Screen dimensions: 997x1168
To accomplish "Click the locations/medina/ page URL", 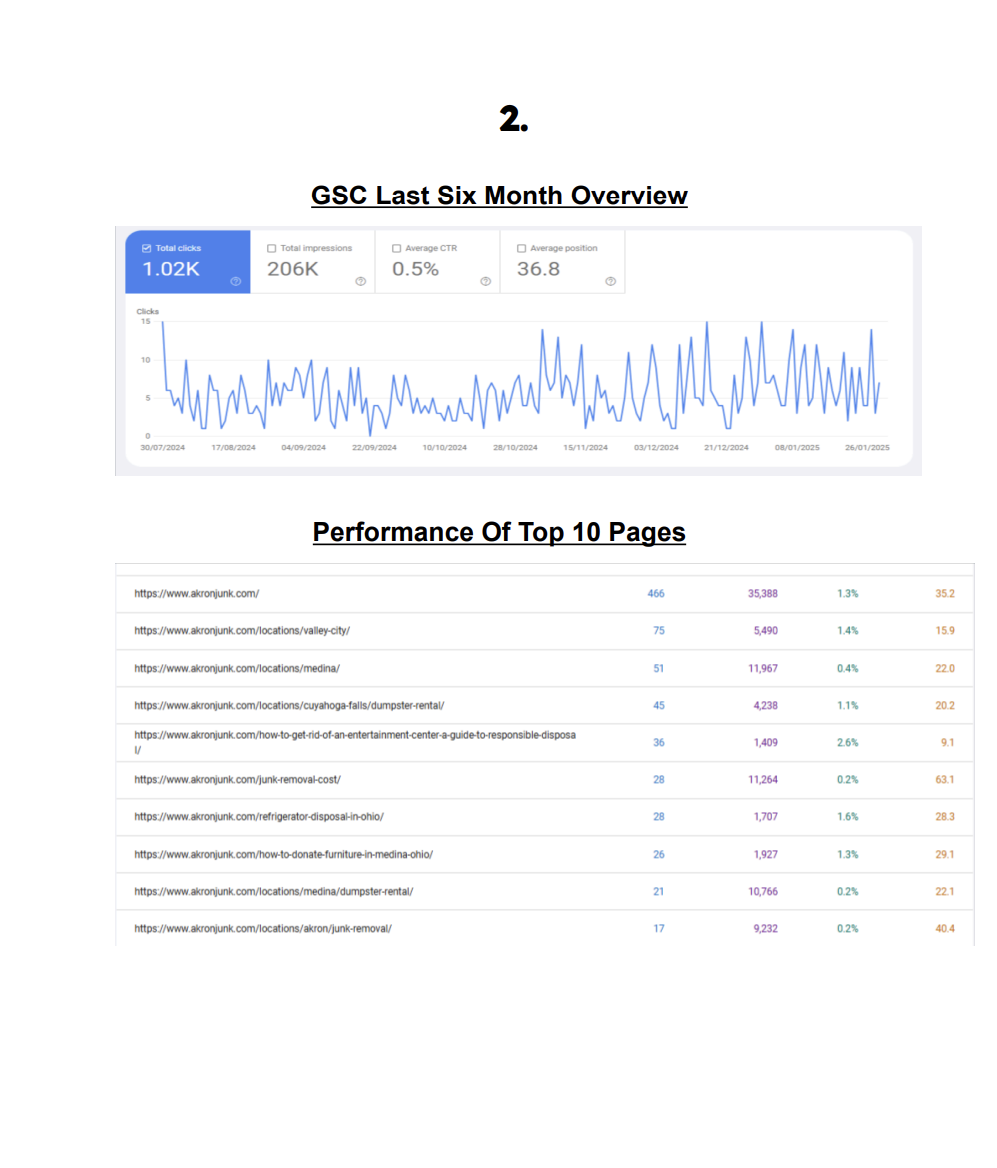I will click(x=230, y=668).
